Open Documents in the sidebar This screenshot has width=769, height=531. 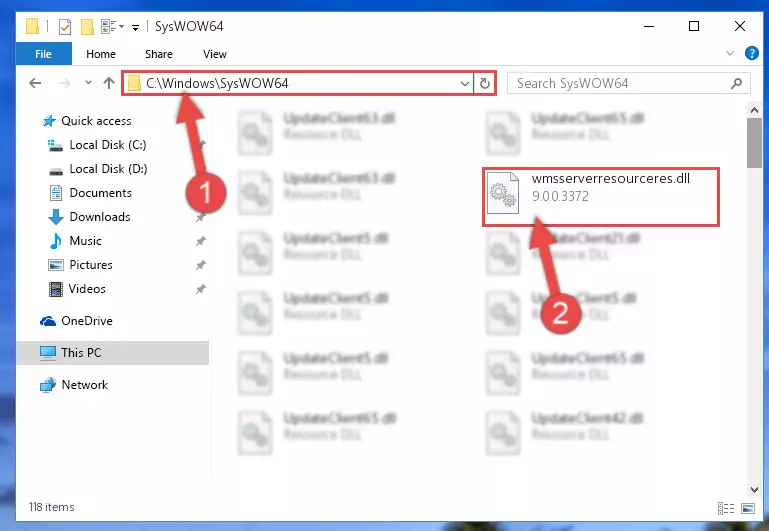(101, 193)
